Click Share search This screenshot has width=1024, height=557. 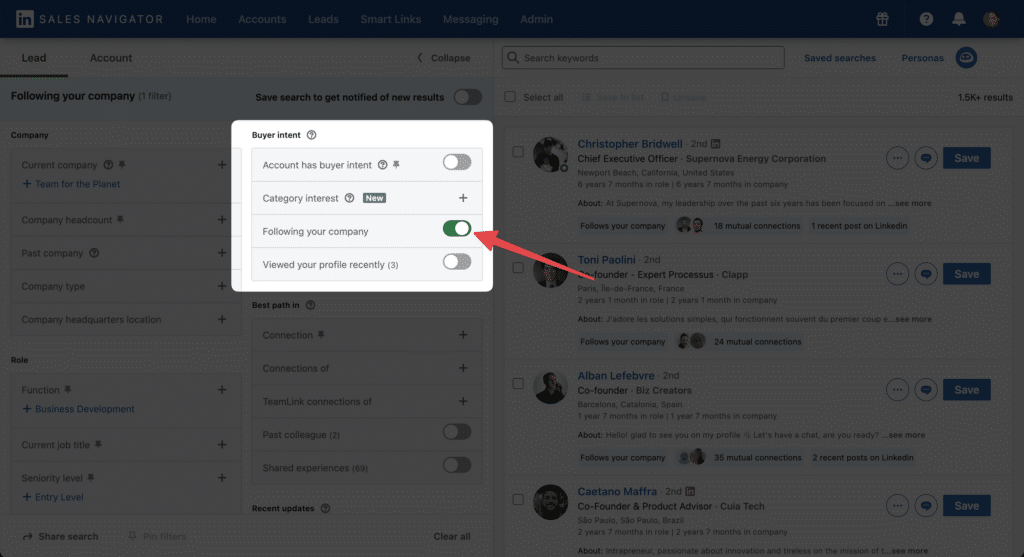(x=60, y=536)
